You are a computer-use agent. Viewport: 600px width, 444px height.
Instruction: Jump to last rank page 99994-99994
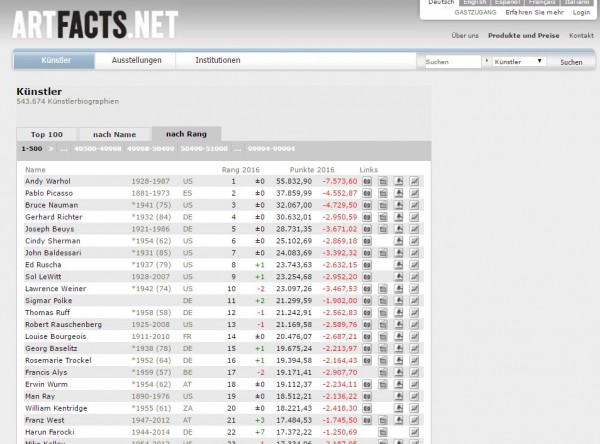271,149
